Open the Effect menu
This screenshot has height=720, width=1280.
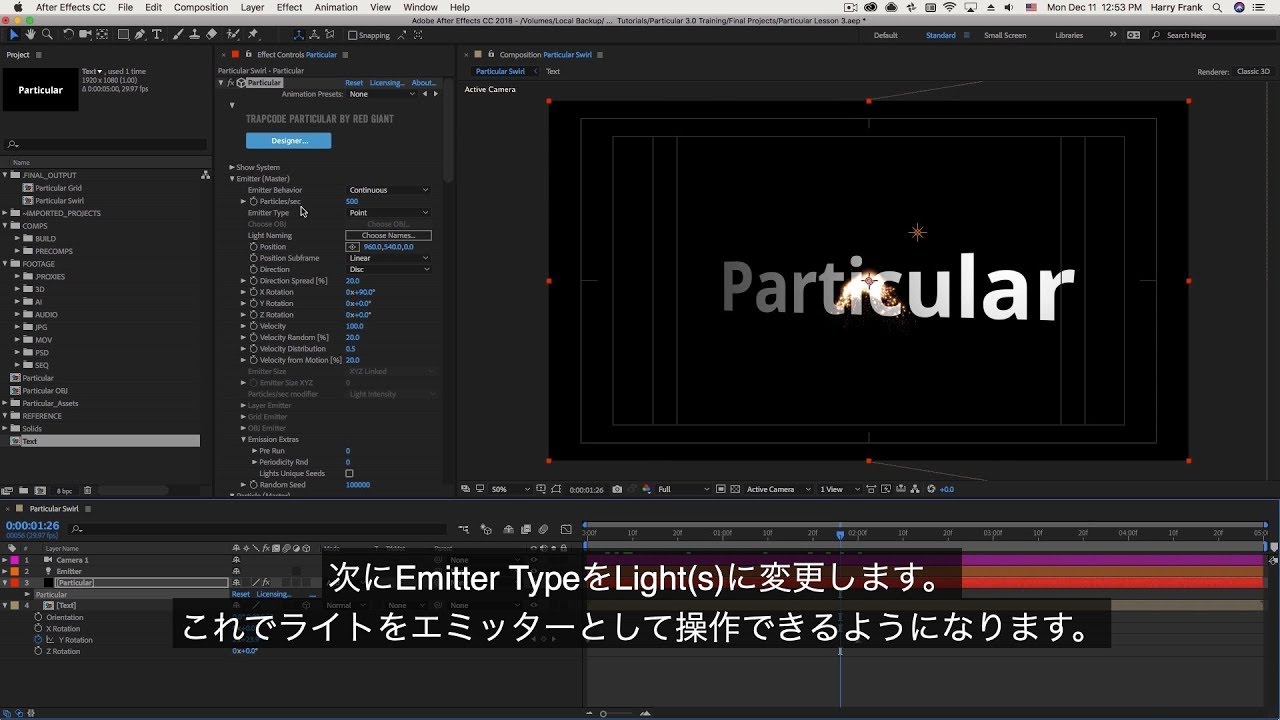(x=290, y=7)
